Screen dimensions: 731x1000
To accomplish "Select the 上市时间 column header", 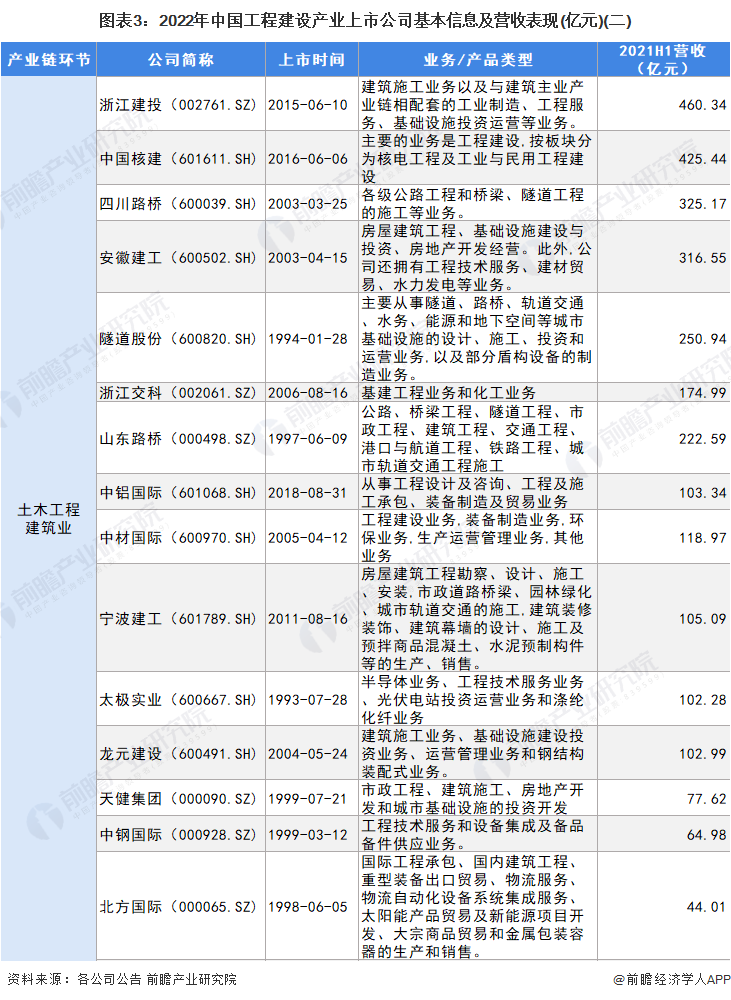I will coord(312,60).
